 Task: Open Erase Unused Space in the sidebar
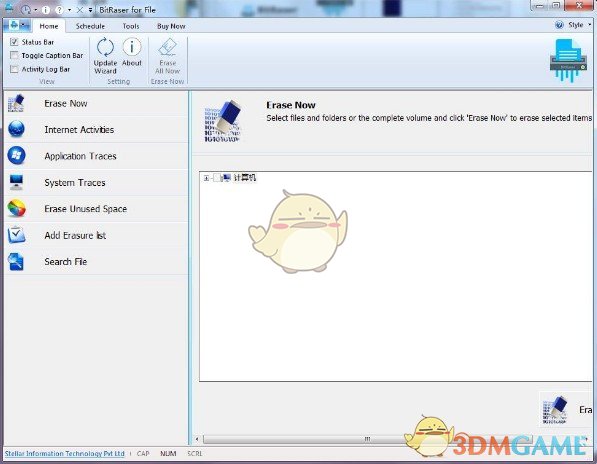(96, 209)
